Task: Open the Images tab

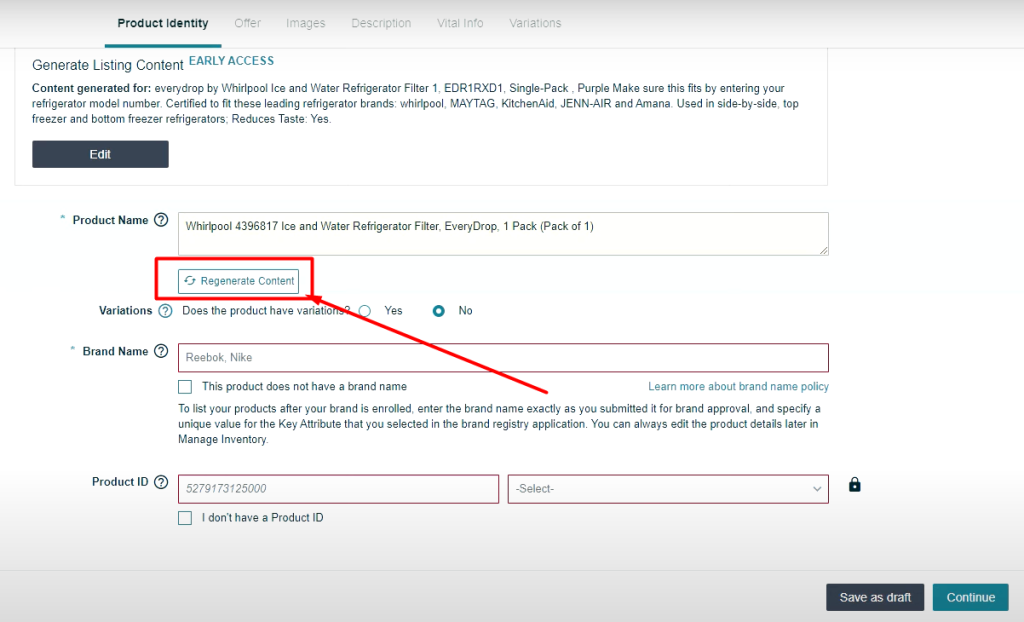Action: (x=305, y=23)
